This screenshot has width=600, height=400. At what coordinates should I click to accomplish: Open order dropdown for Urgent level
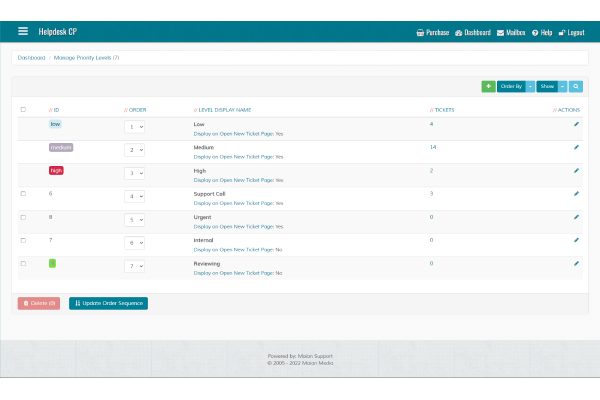[134, 220]
